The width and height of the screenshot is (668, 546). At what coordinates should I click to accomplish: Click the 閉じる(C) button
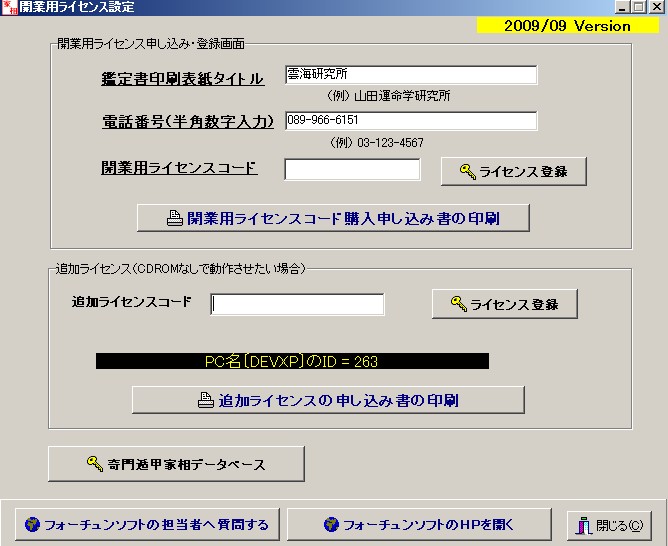coord(610,526)
